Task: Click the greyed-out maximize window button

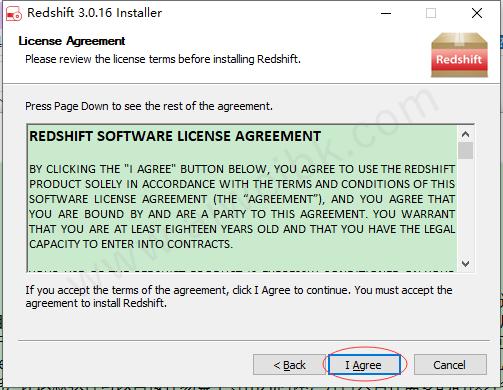Action: coord(431,13)
